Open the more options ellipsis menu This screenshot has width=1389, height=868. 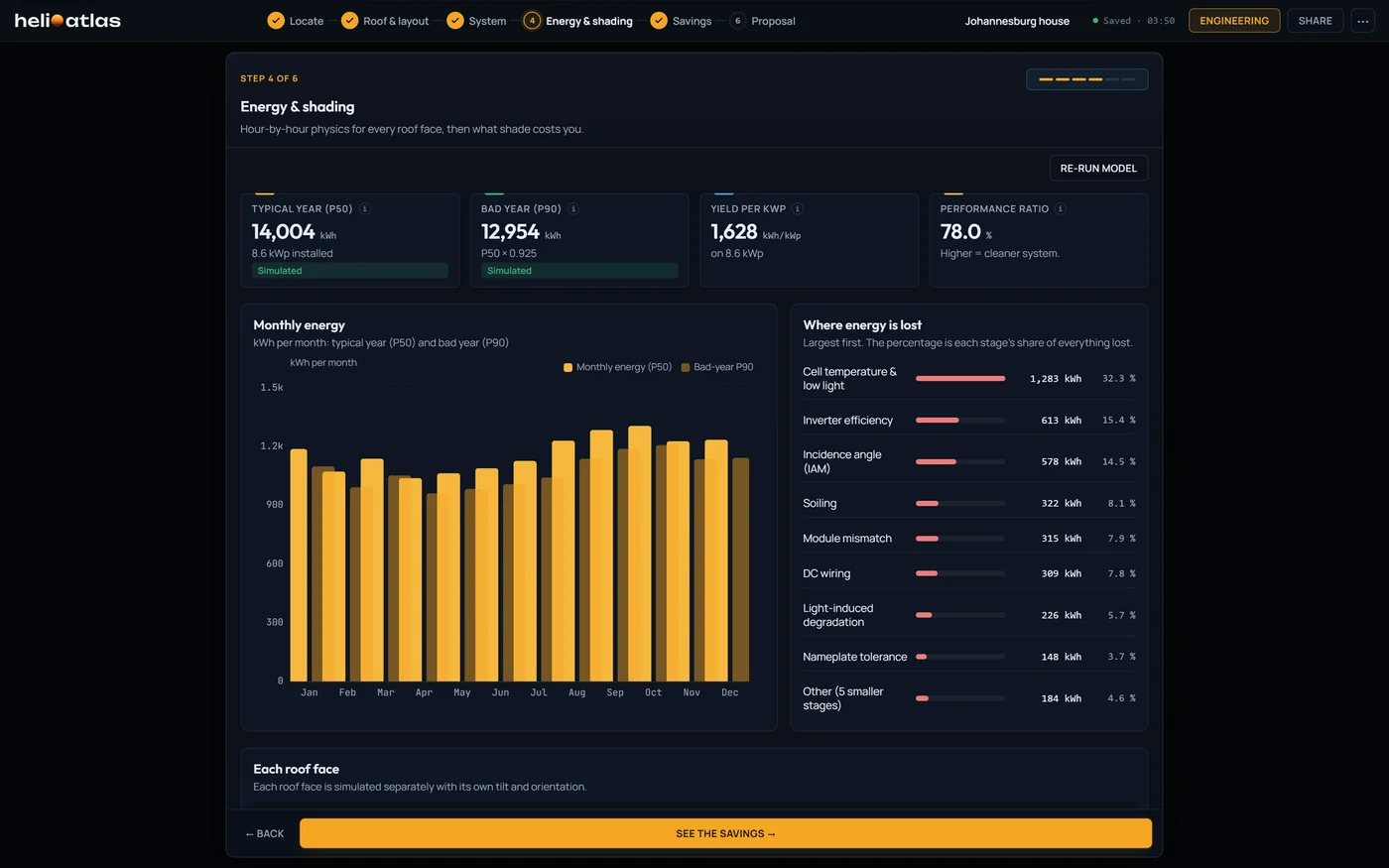tap(1362, 21)
